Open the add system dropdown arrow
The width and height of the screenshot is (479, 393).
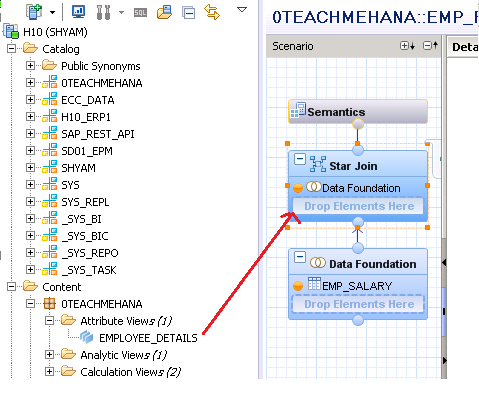click(x=52, y=13)
